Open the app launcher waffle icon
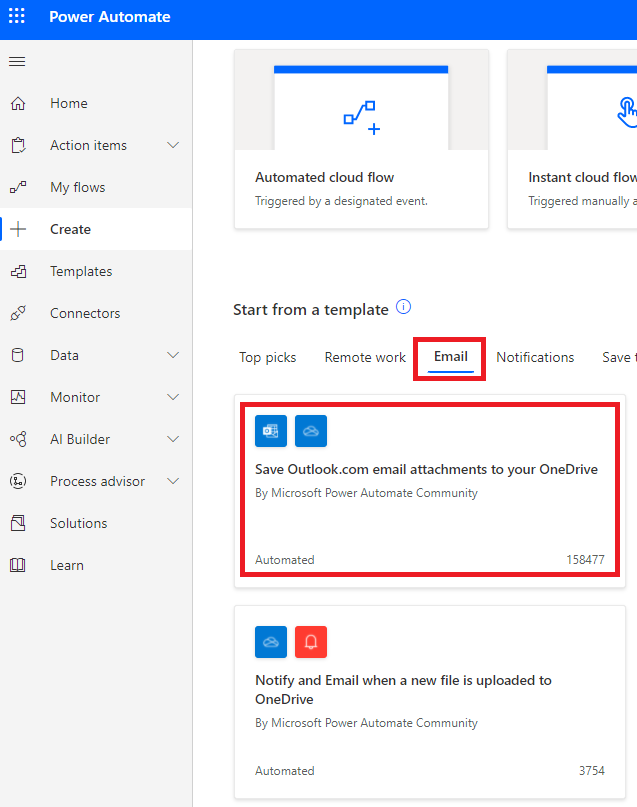Screen dimensions: 637x807 [x=16, y=16]
